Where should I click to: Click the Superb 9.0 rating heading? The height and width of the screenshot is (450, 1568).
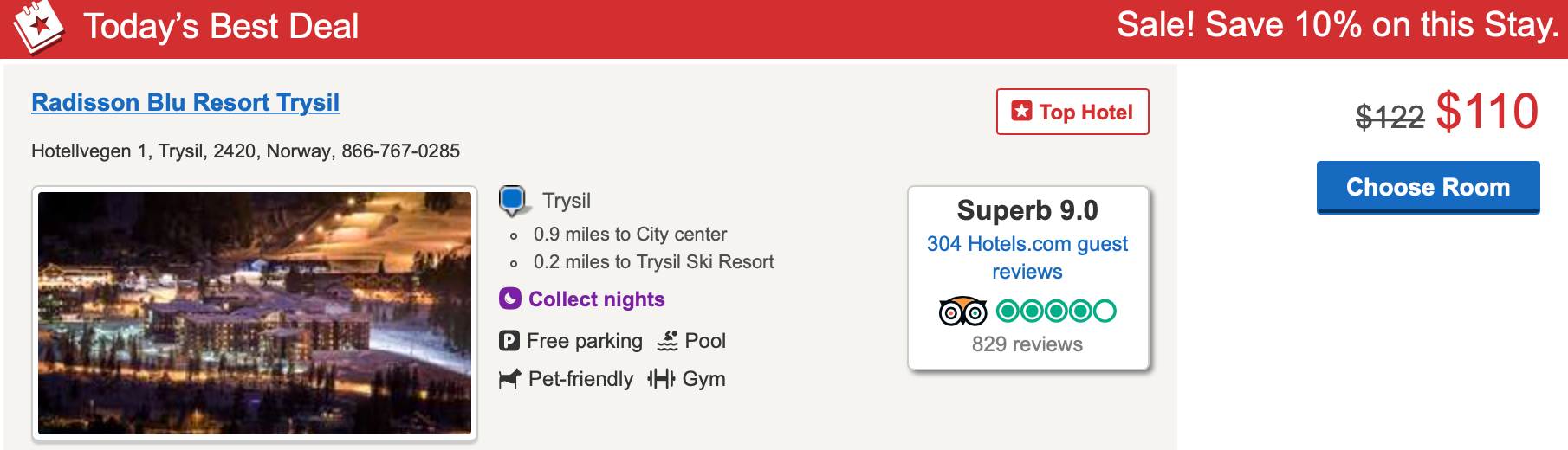1027,210
